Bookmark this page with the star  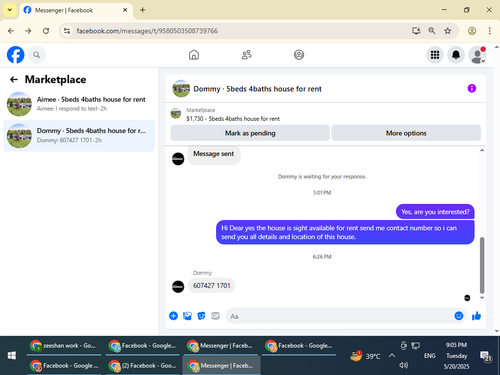pos(447,31)
